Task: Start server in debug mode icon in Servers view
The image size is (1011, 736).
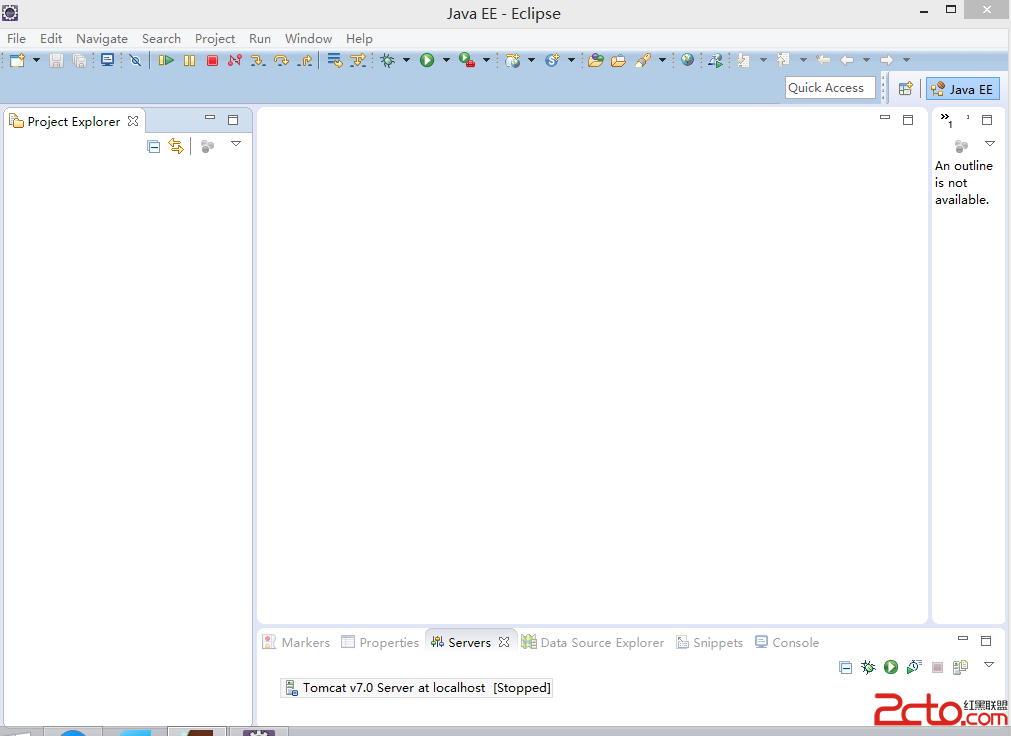Action: click(x=868, y=667)
